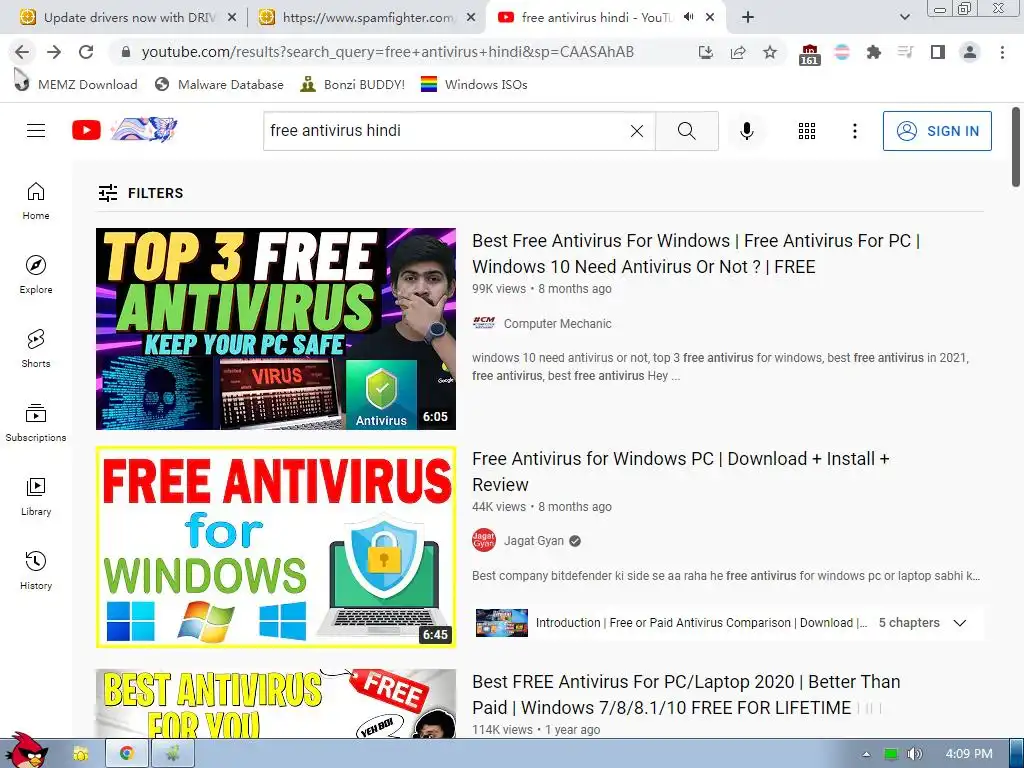Image resolution: width=1024 pixels, height=768 pixels.
Task: Click the Jagat Gyan channel avatar
Action: (484, 541)
